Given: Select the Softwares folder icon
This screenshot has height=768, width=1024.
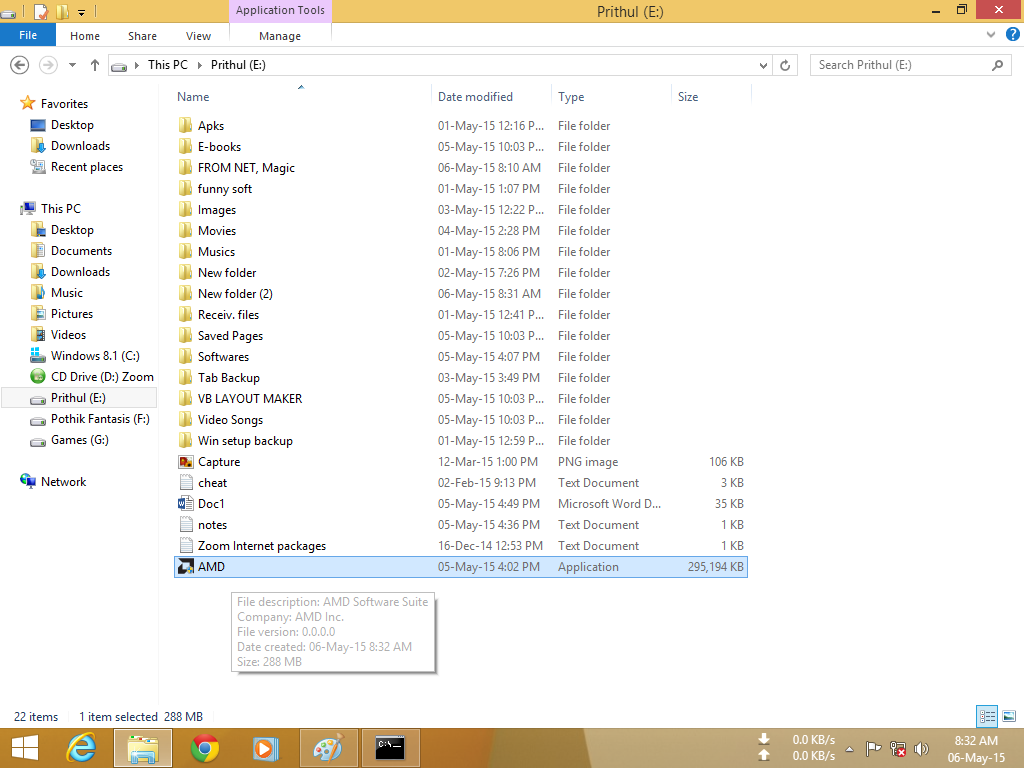Looking at the screenshot, I should 185,357.
